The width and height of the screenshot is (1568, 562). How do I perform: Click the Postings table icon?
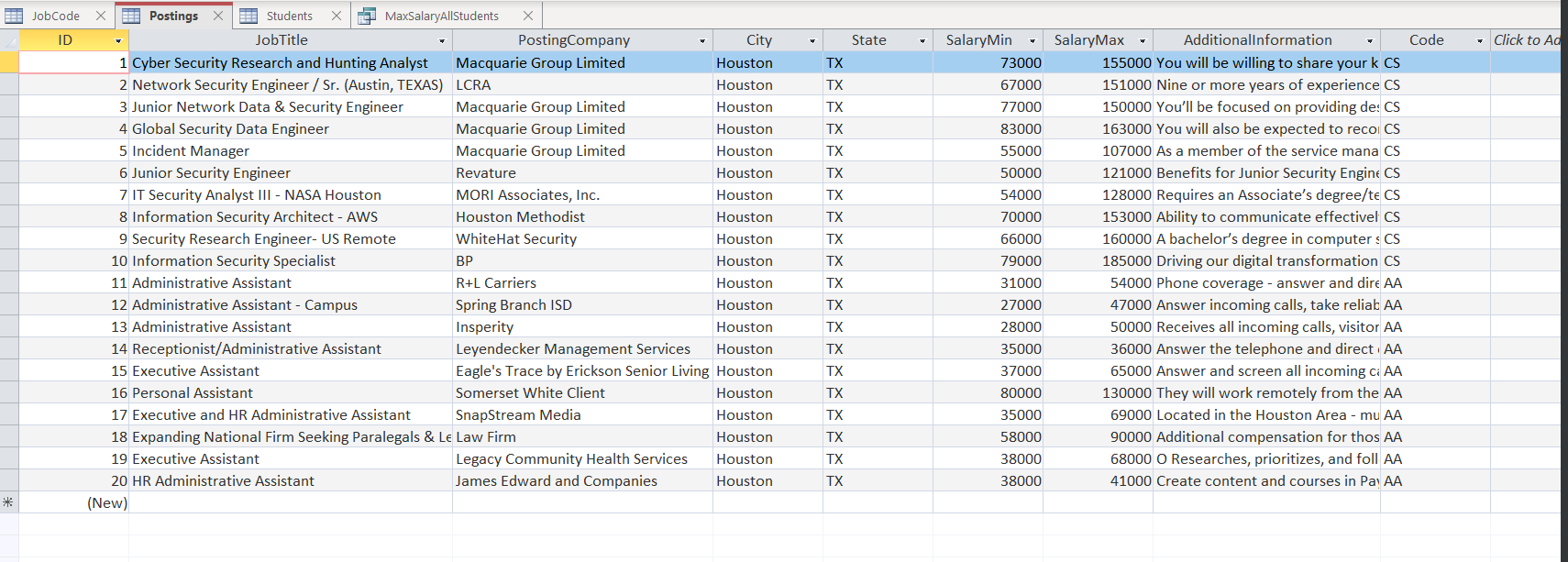coord(131,16)
